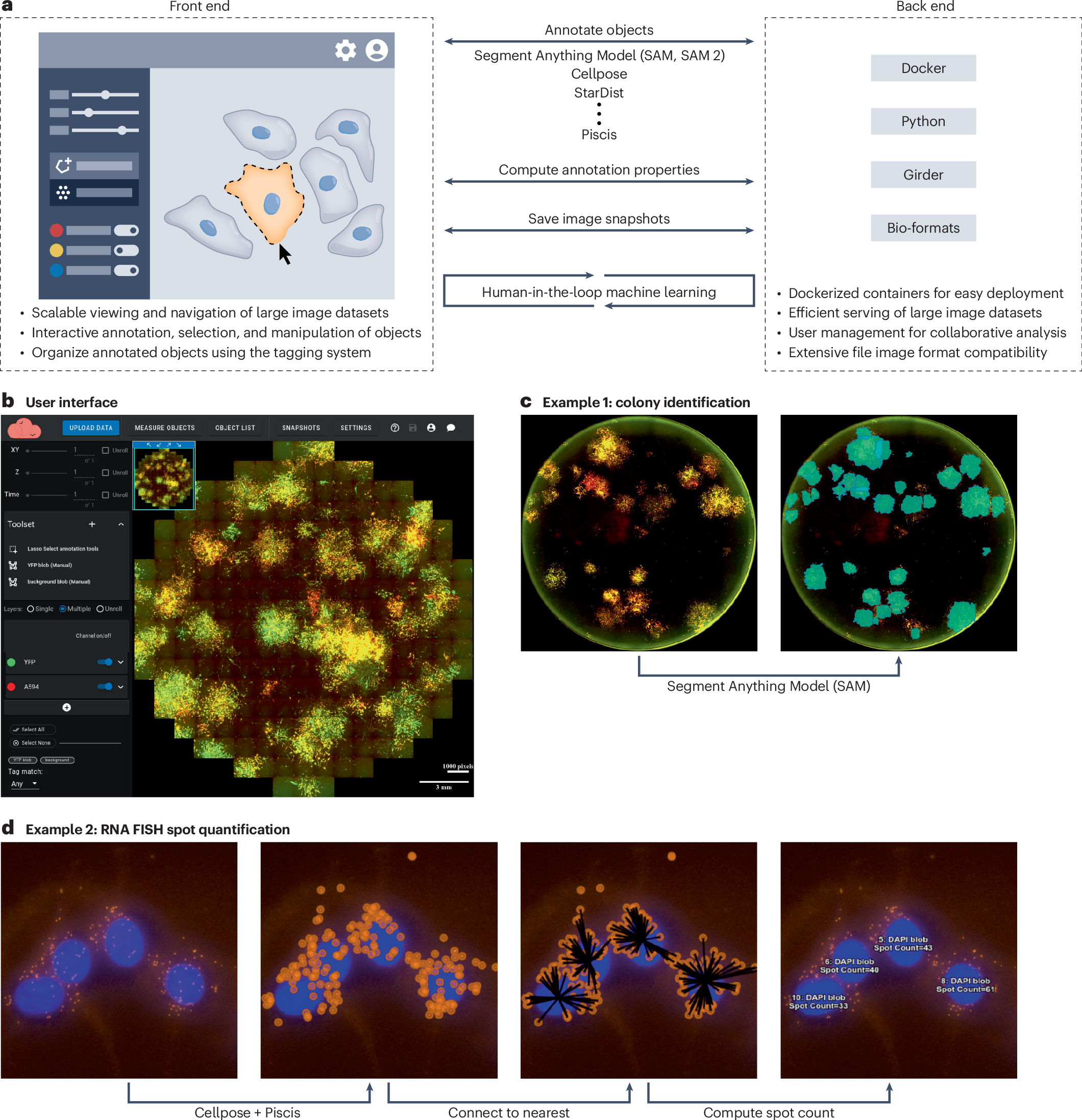Collapse the Toolset panel chevron
The image size is (1082, 1120).
(121, 524)
